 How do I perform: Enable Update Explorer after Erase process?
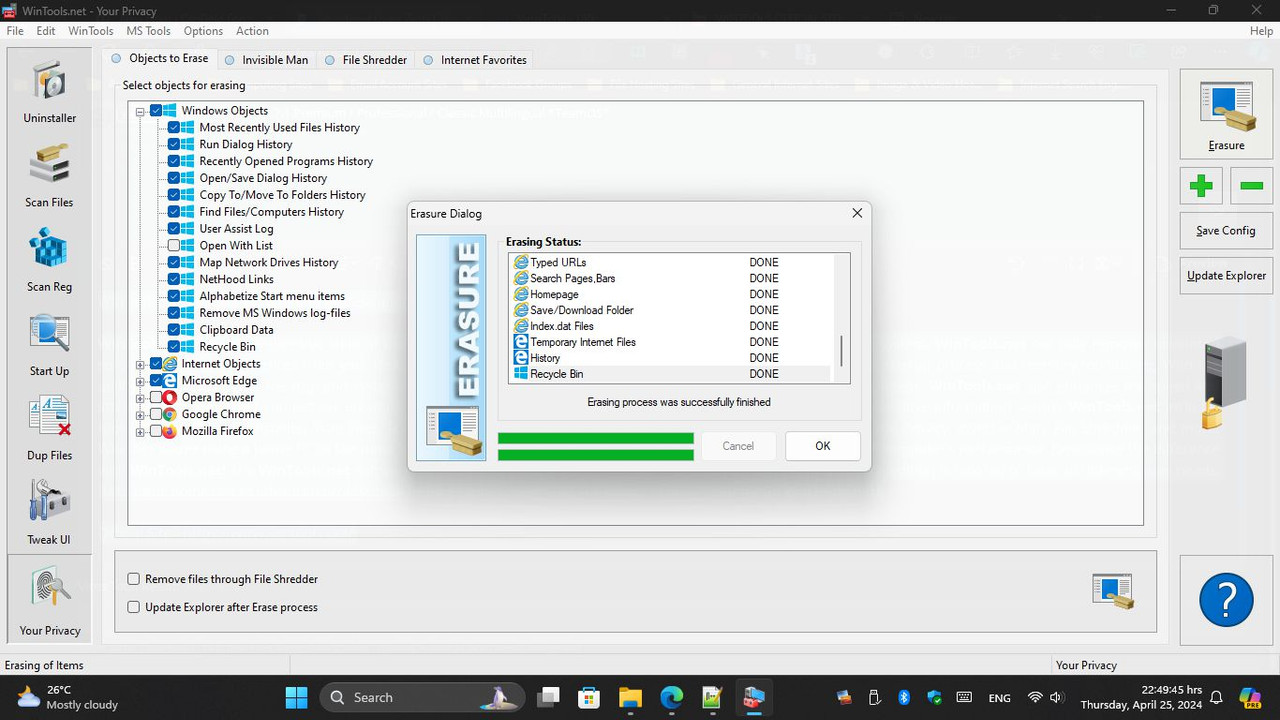134,607
